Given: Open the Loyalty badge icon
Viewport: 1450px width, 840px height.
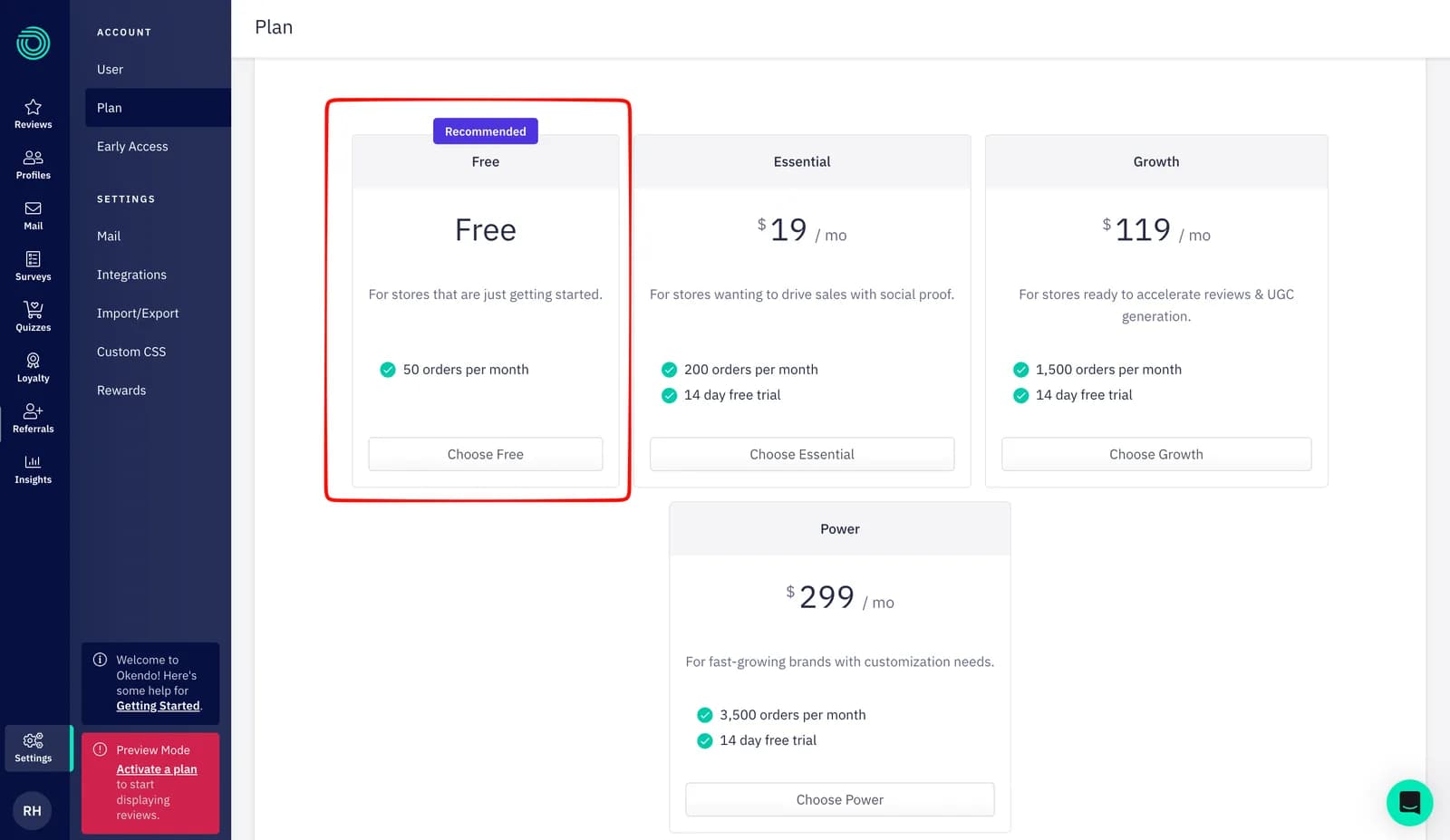Looking at the screenshot, I should (33, 361).
